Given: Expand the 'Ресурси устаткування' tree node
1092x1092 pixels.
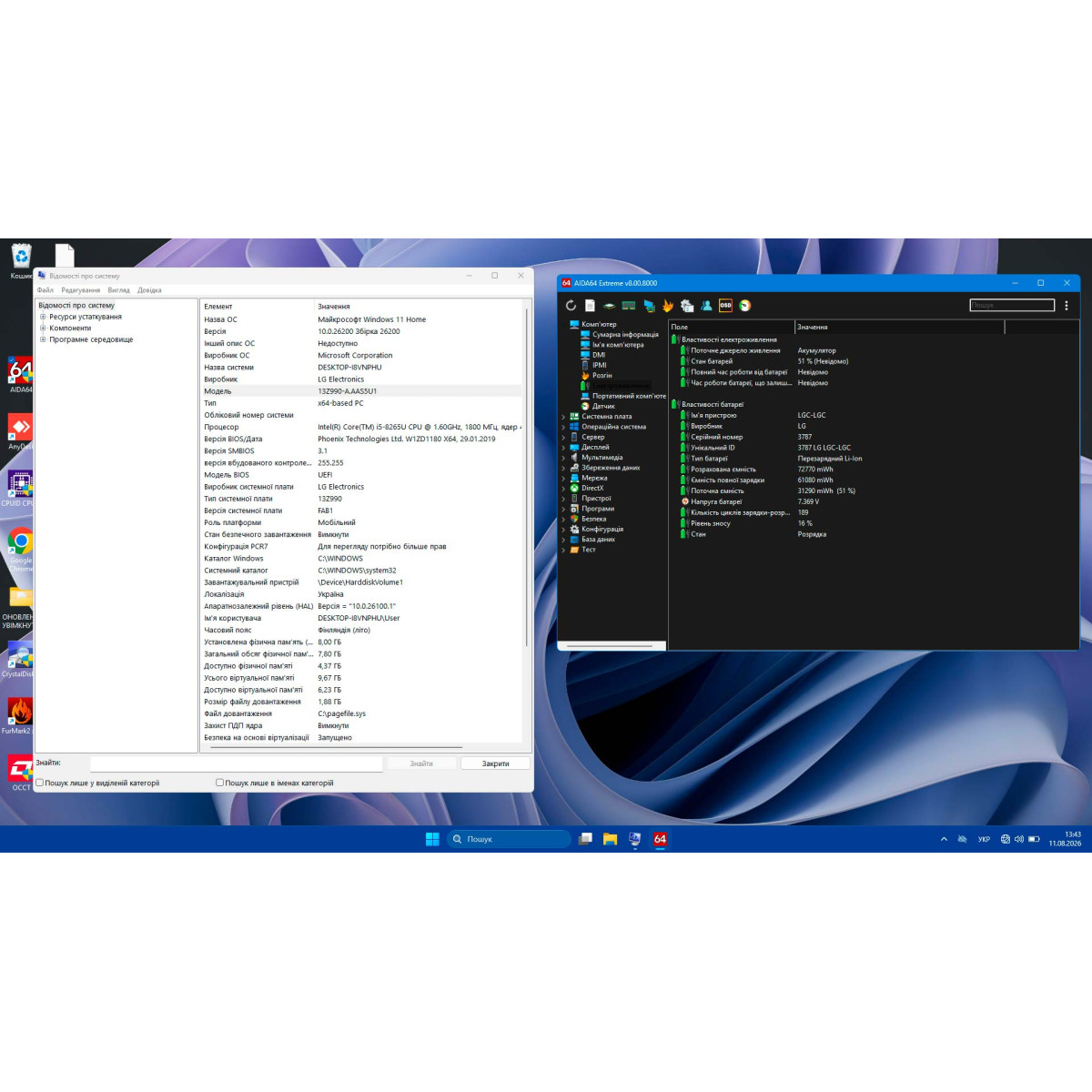Looking at the screenshot, I should (x=43, y=317).
